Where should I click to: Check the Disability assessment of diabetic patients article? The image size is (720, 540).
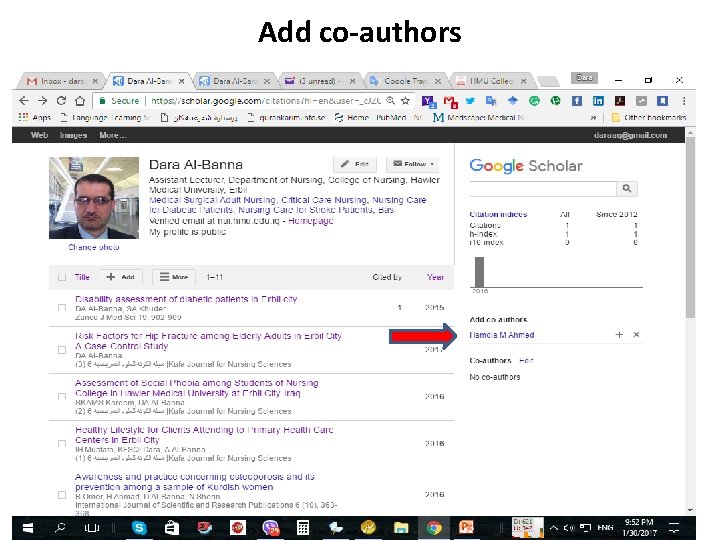pyautogui.click(x=62, y=308)
